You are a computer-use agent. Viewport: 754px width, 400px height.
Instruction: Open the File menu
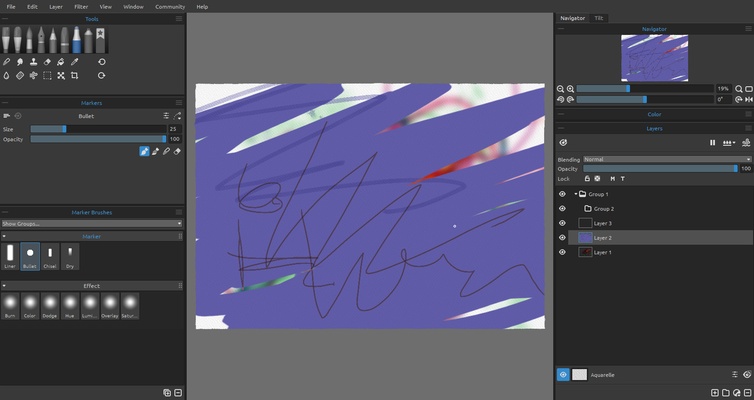(x=11, y=7)
